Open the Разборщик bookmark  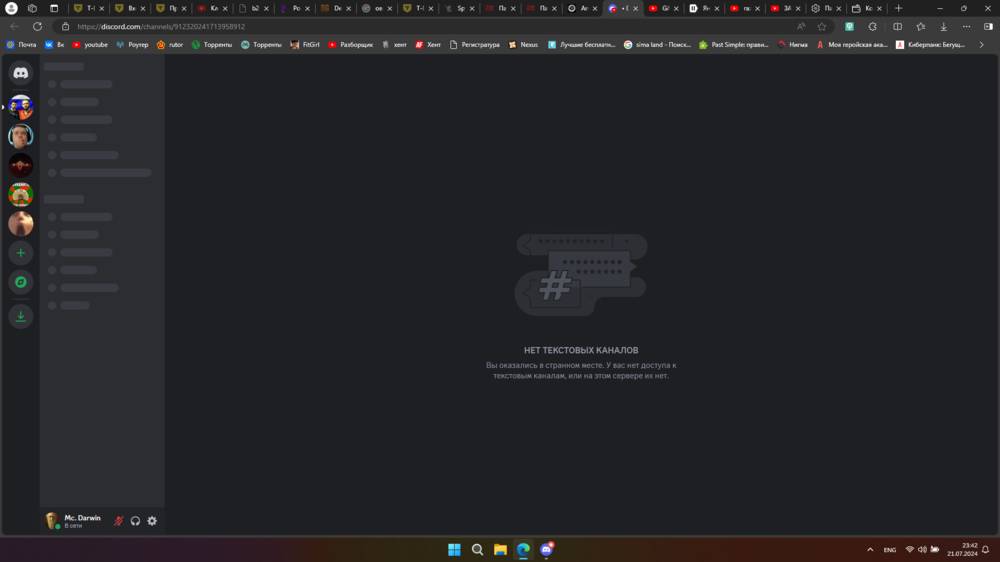[x=350, y=45]
